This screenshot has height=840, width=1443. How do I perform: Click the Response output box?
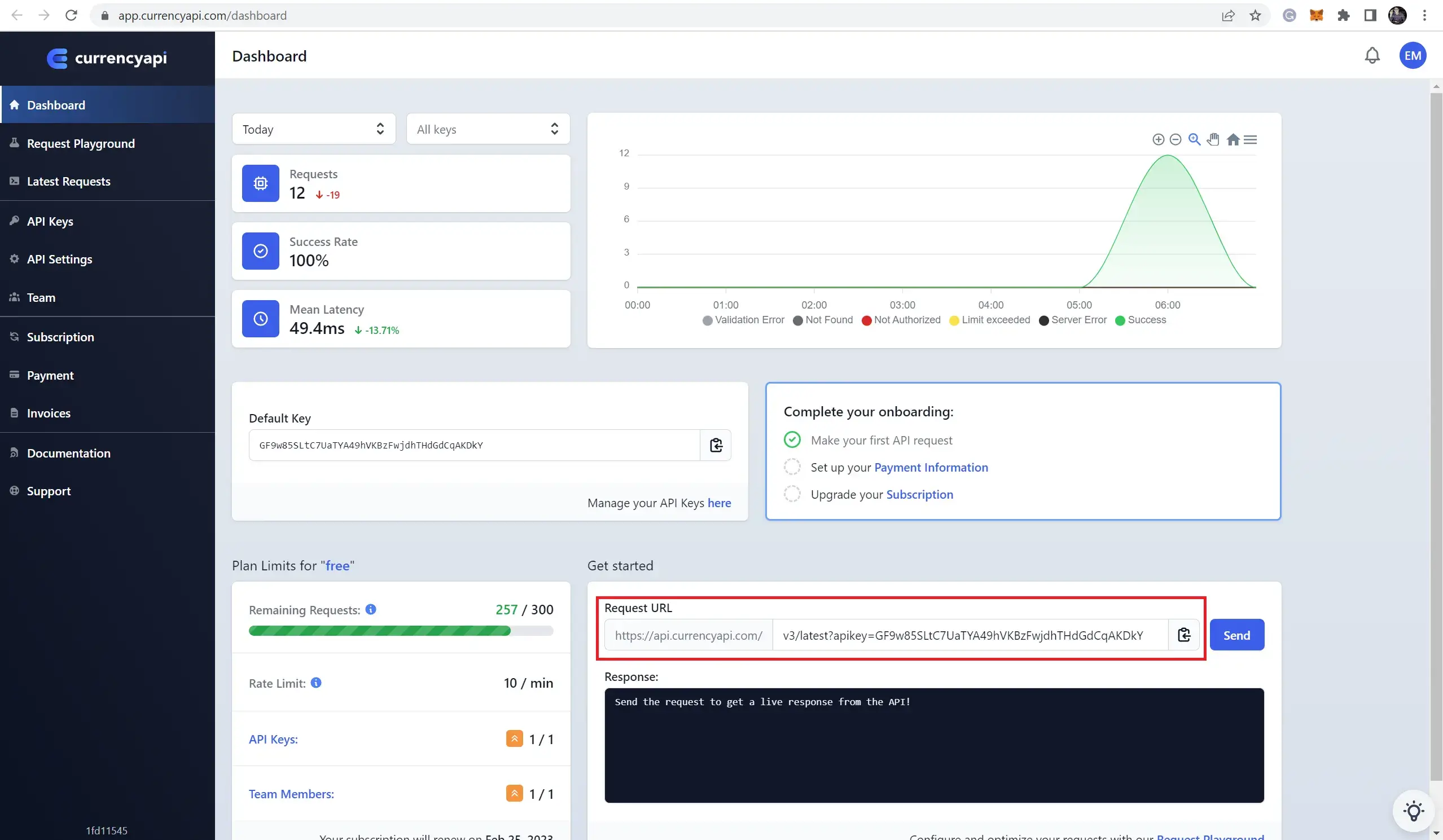click(x=933, y=745)
